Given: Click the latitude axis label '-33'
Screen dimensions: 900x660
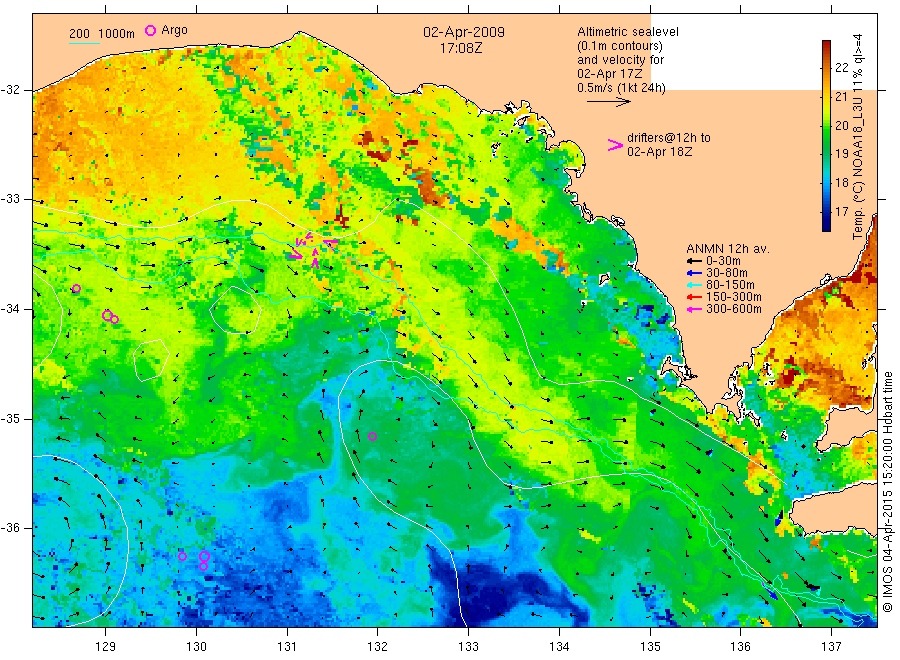Looking at the screenshot, I should click(10, 200).
